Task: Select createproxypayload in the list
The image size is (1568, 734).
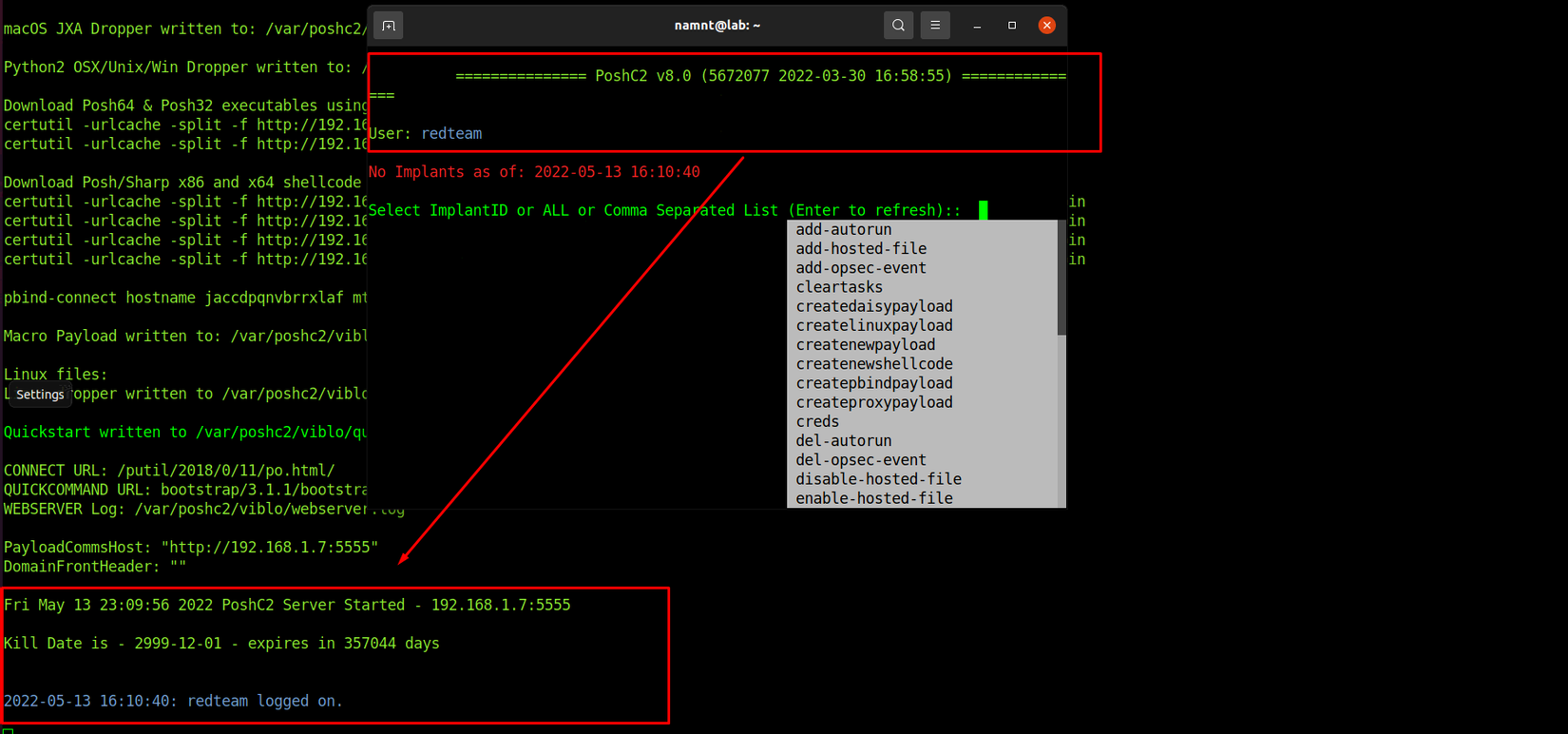Action: [922, 402]
